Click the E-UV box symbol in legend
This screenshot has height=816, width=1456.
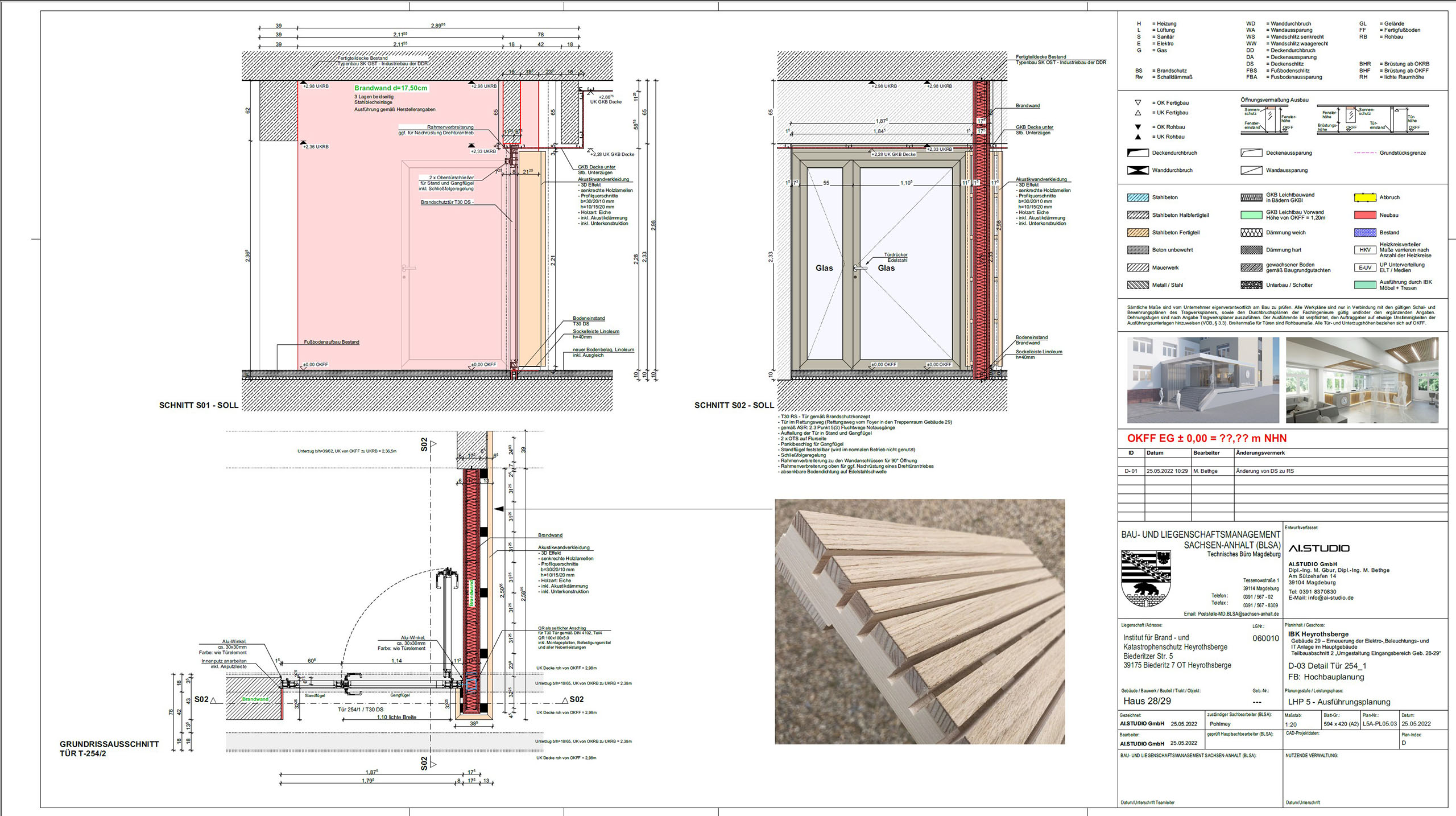[x=1365, y=267]
